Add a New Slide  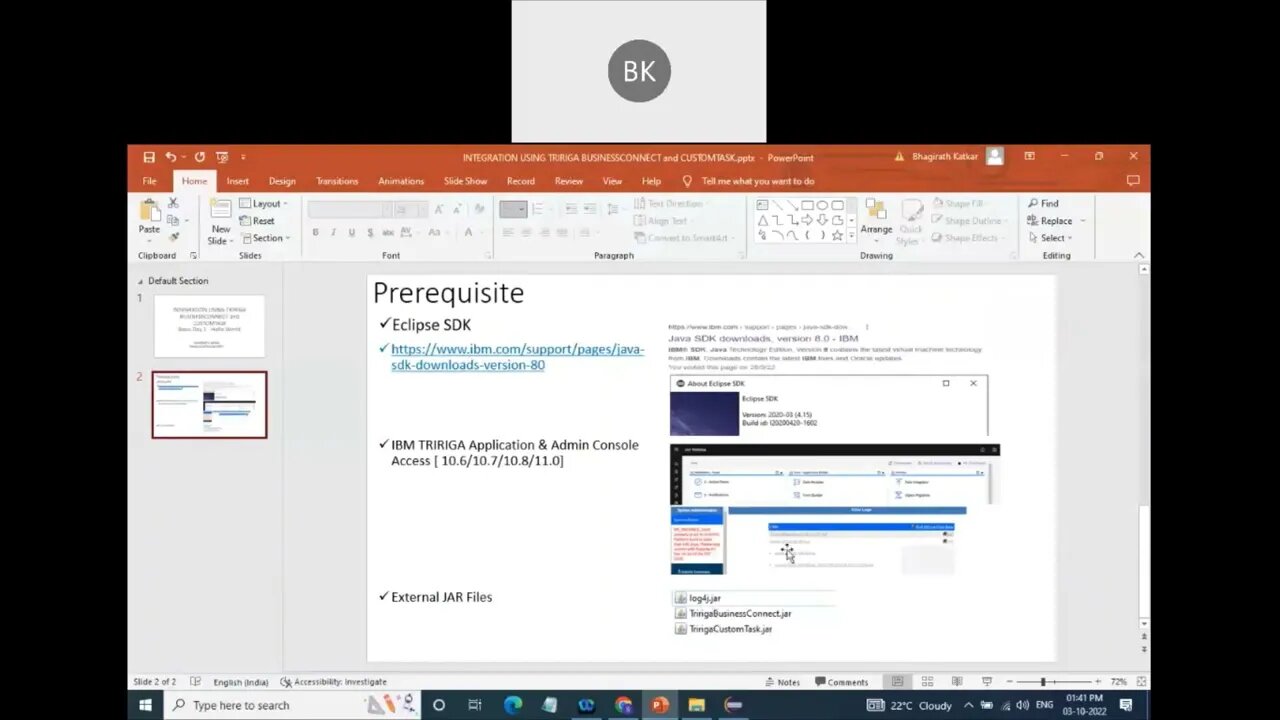(x=220, y=221)
